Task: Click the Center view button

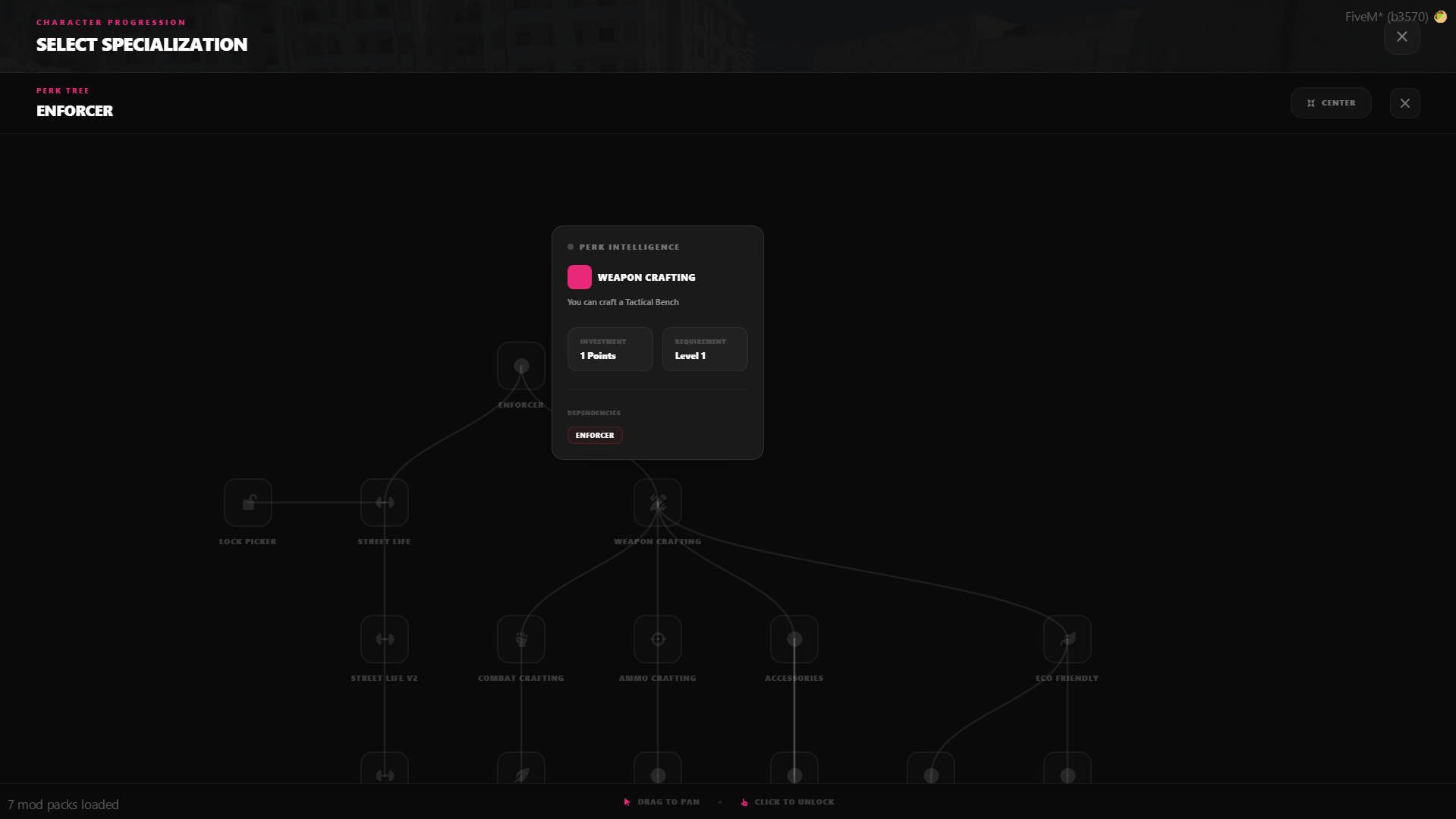Action: click(x=1331, y=103)
